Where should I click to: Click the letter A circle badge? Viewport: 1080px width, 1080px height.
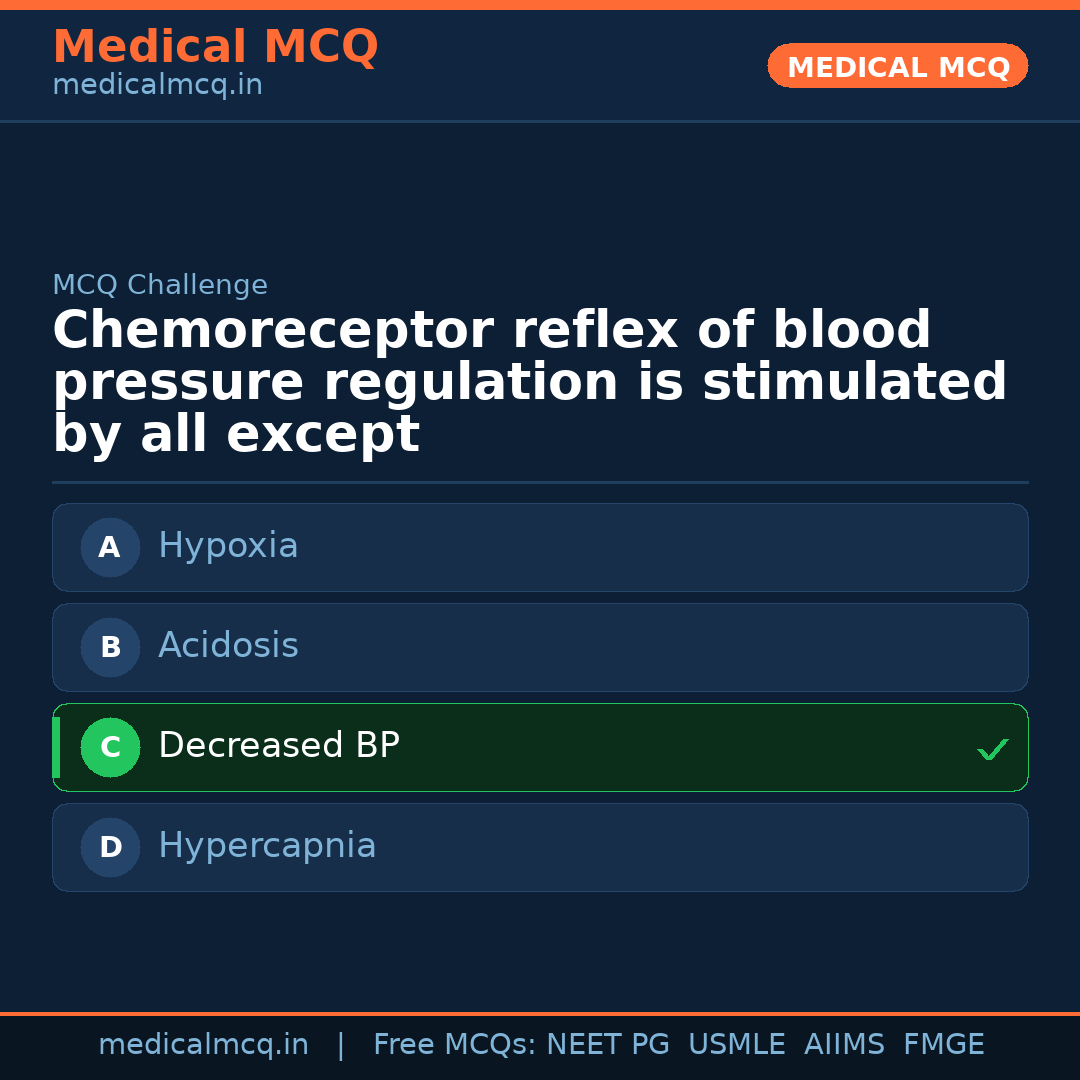tap(110, 547)
